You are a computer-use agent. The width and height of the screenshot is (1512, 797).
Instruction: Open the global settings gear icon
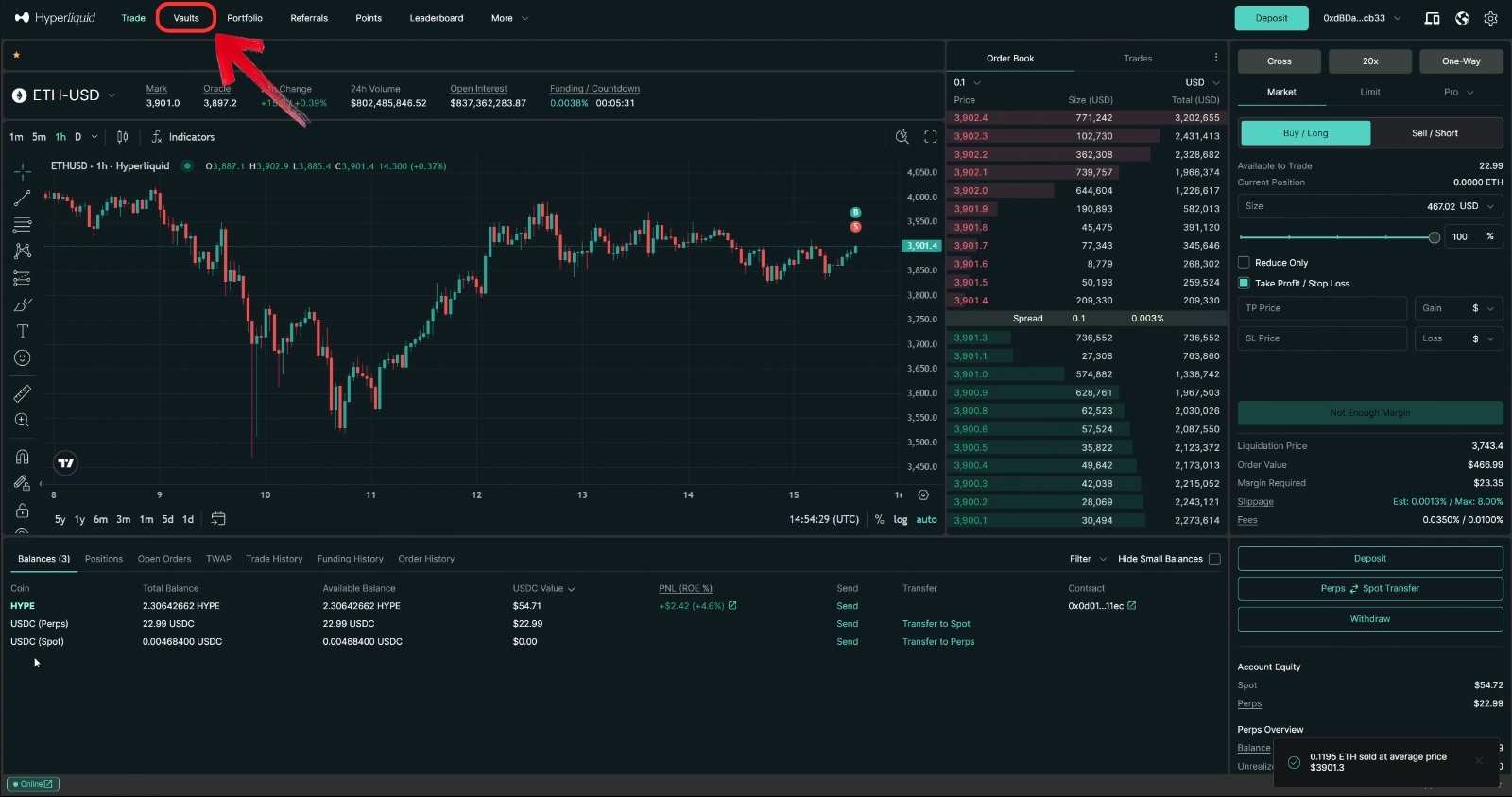pos(1491,18)
